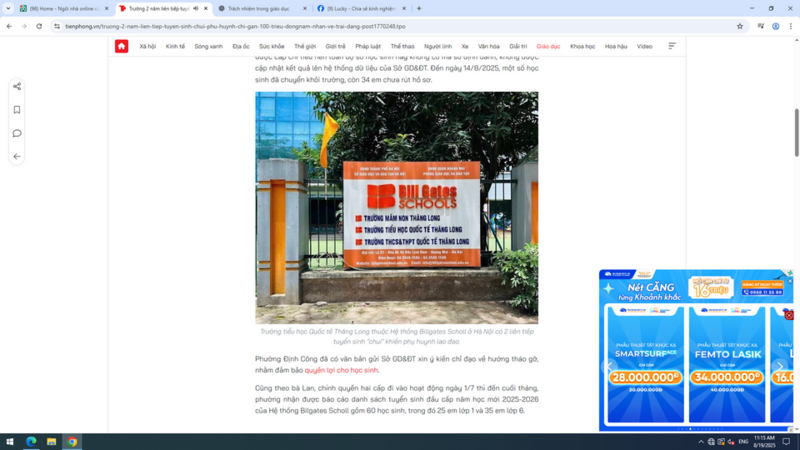Open the Giáo dục section
This screenshot has height=450, width=800.
pyautogui.click(x=548, y=46)
